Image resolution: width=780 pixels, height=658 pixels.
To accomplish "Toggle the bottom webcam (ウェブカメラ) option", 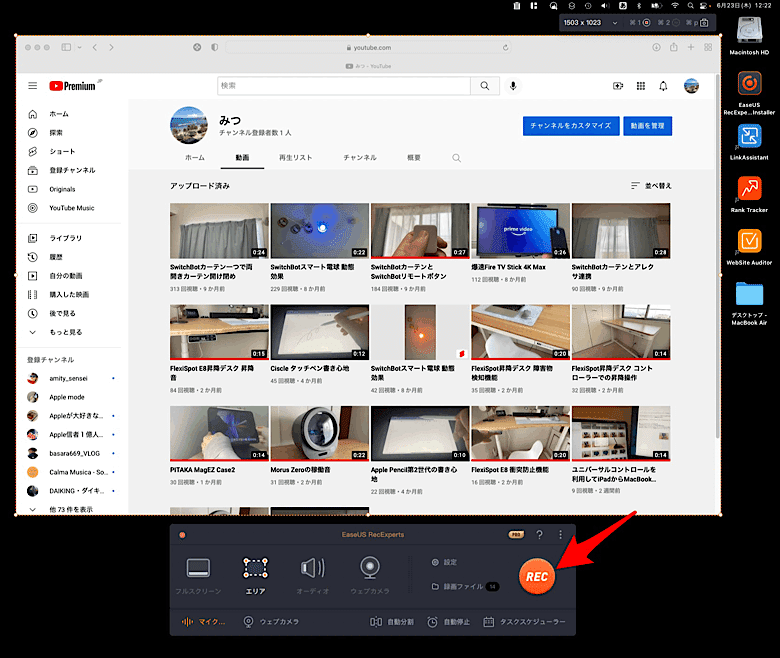I will pyautogui.click(x=271, y=622).
